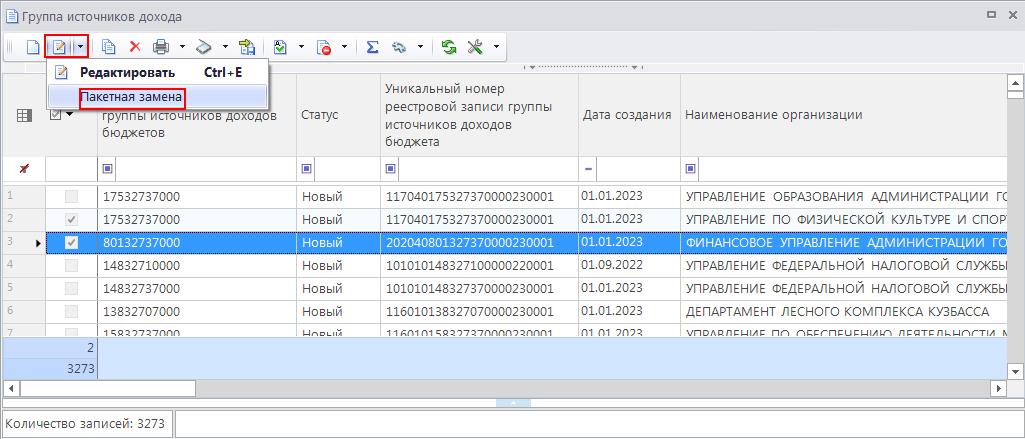Click ДЕПАРТАМЕНТ ЛЕСНОГО КОМПЛЕКСА КУЗБАССА cell
This screenshot has height=439, width=1025.
[x=843, y=312]
